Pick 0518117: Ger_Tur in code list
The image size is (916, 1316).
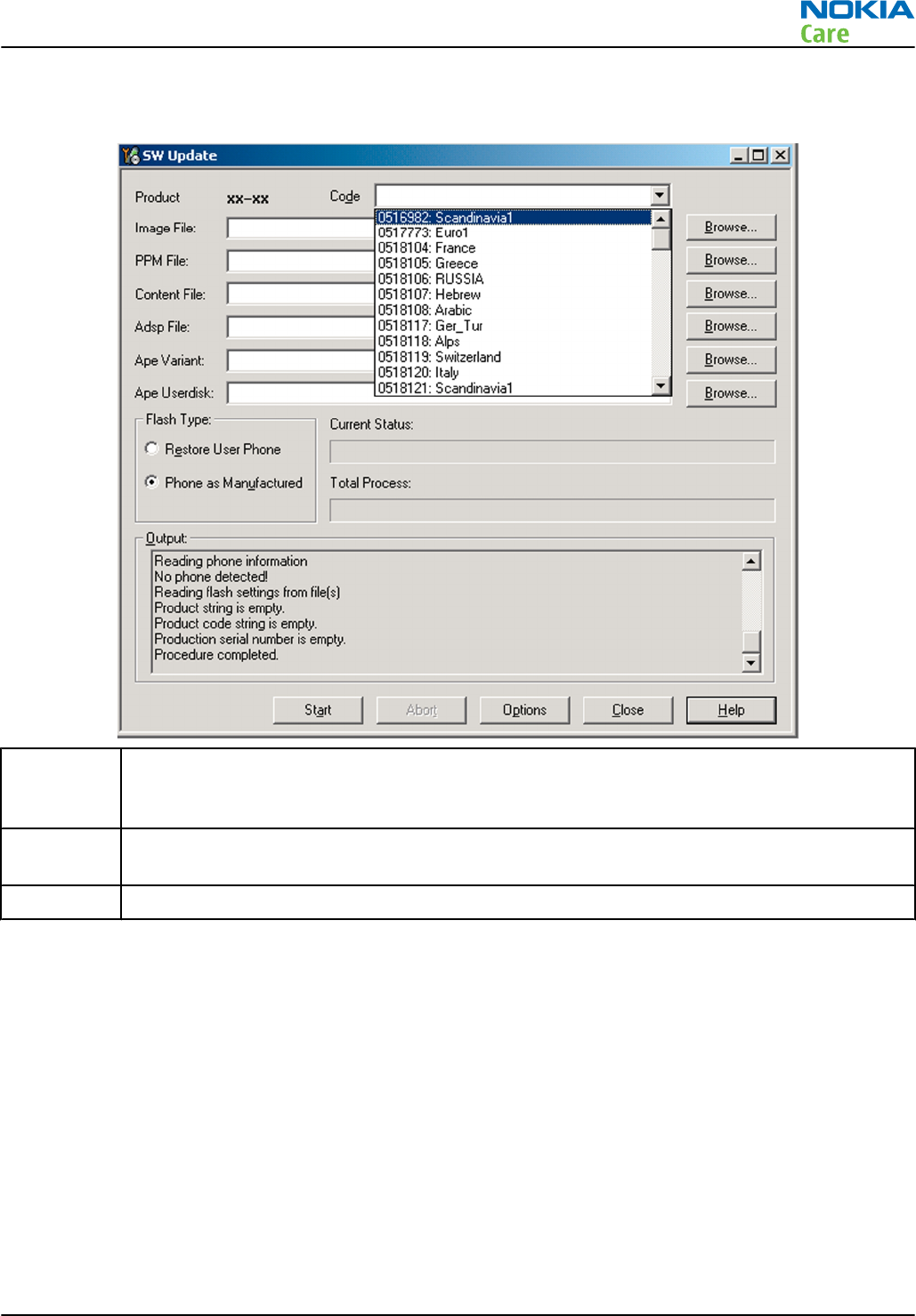[514, 326]
